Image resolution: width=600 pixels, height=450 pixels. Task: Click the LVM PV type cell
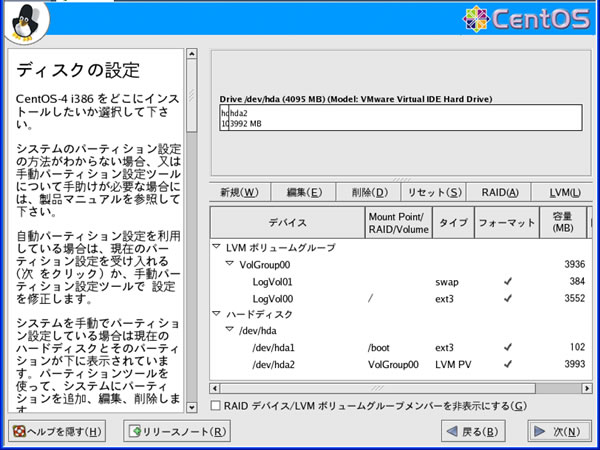[453, 364]
